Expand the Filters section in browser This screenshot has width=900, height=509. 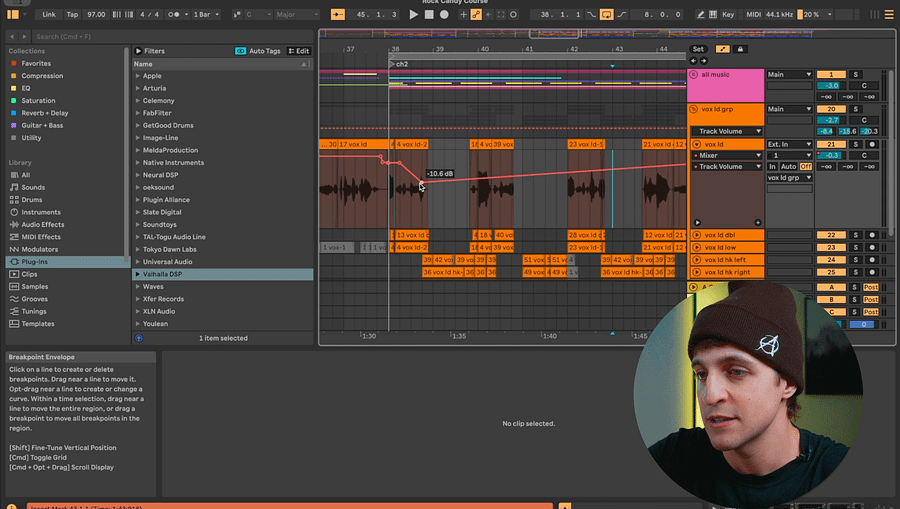tap(138, 51)
